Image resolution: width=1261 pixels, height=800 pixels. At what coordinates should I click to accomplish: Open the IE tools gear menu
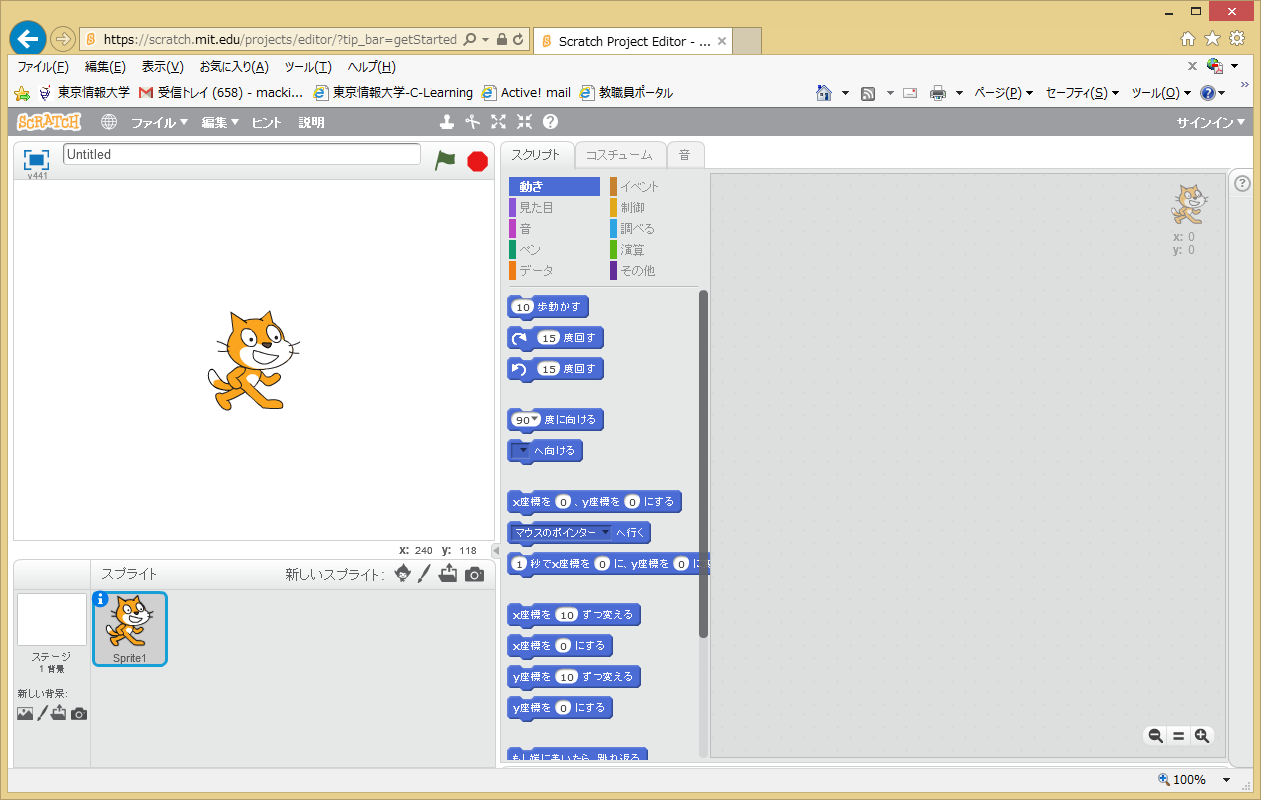coord(1237,39)
